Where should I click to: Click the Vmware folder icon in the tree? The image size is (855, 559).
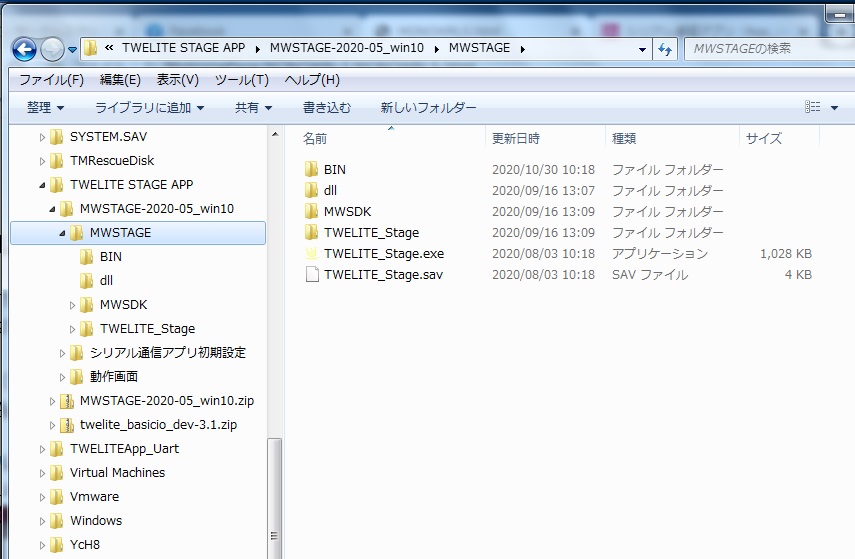point(57,497)
